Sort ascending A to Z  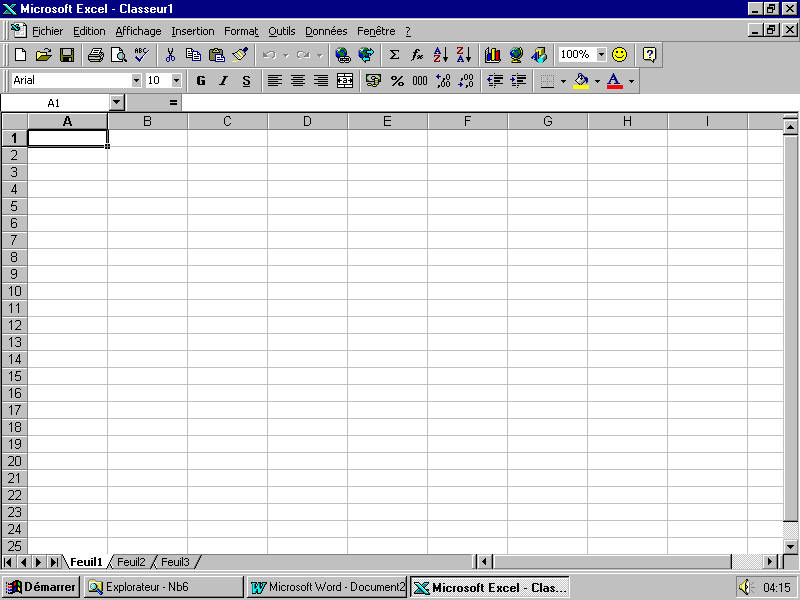click(440, 55)
